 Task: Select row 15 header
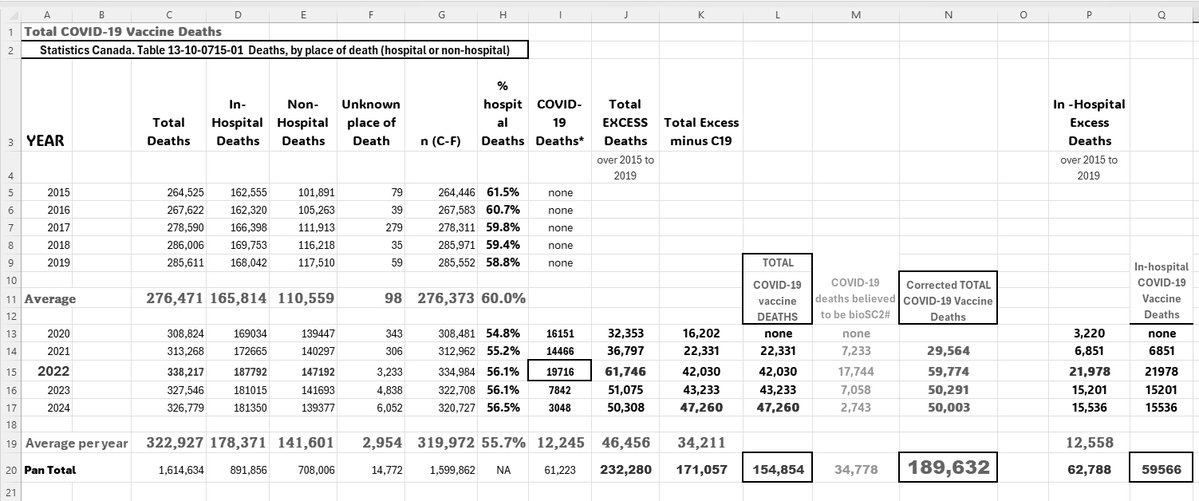11,372
